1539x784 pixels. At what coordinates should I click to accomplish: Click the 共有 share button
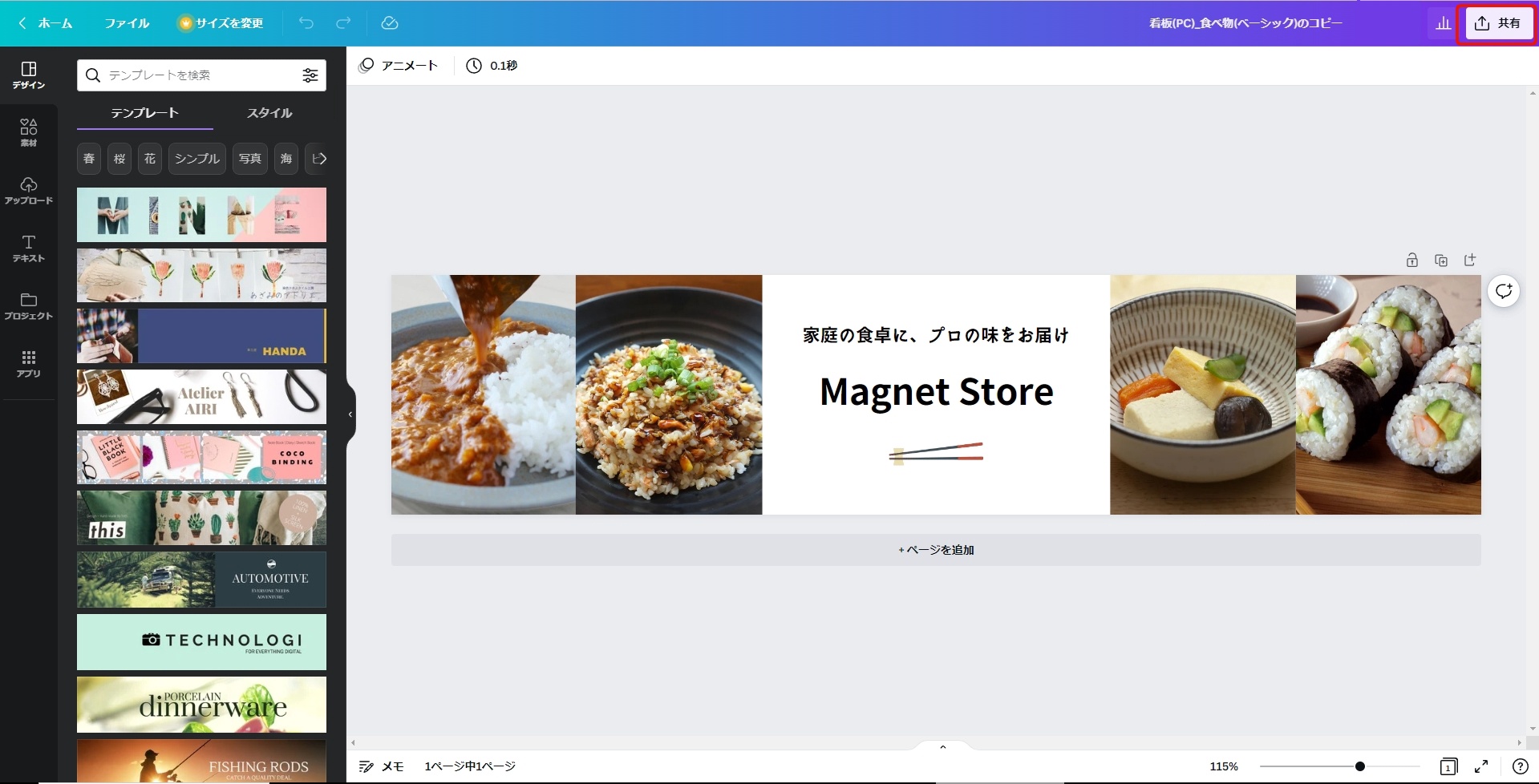click(1497, 23)
